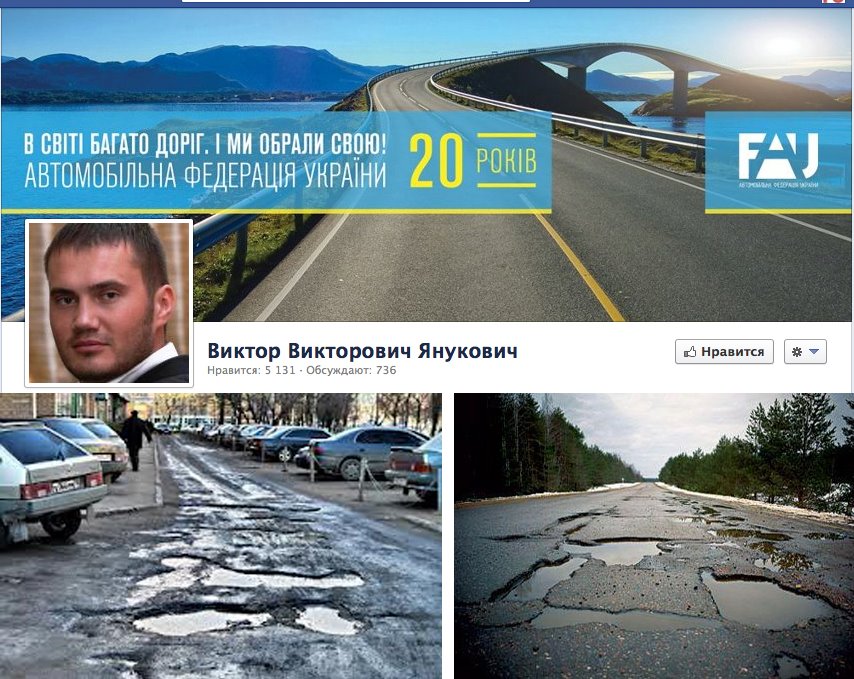This screenshot has height=679, width=854.
Task: Open the profile picture thumbnail
Action: point(109,303)
